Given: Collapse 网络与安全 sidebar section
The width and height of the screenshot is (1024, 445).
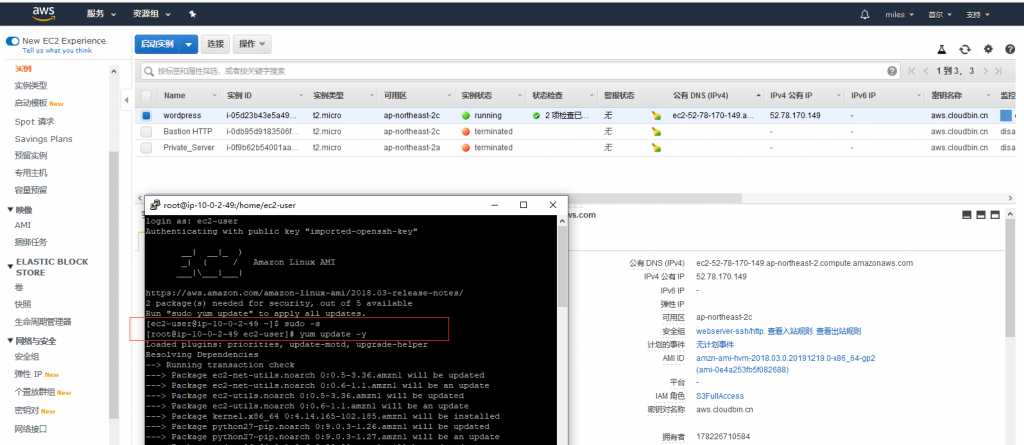Looking at the screenshot, I should point(10,341).
